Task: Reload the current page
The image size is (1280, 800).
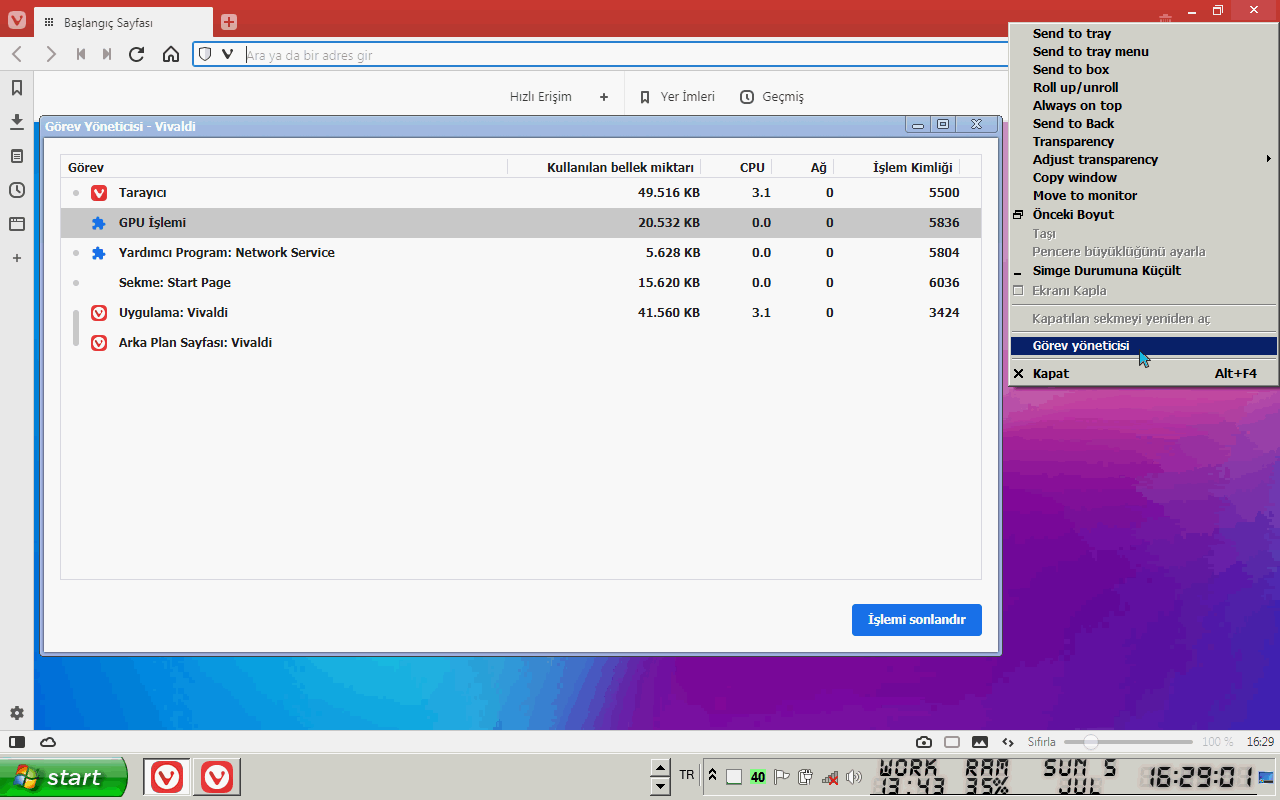Action: point(137,54)
